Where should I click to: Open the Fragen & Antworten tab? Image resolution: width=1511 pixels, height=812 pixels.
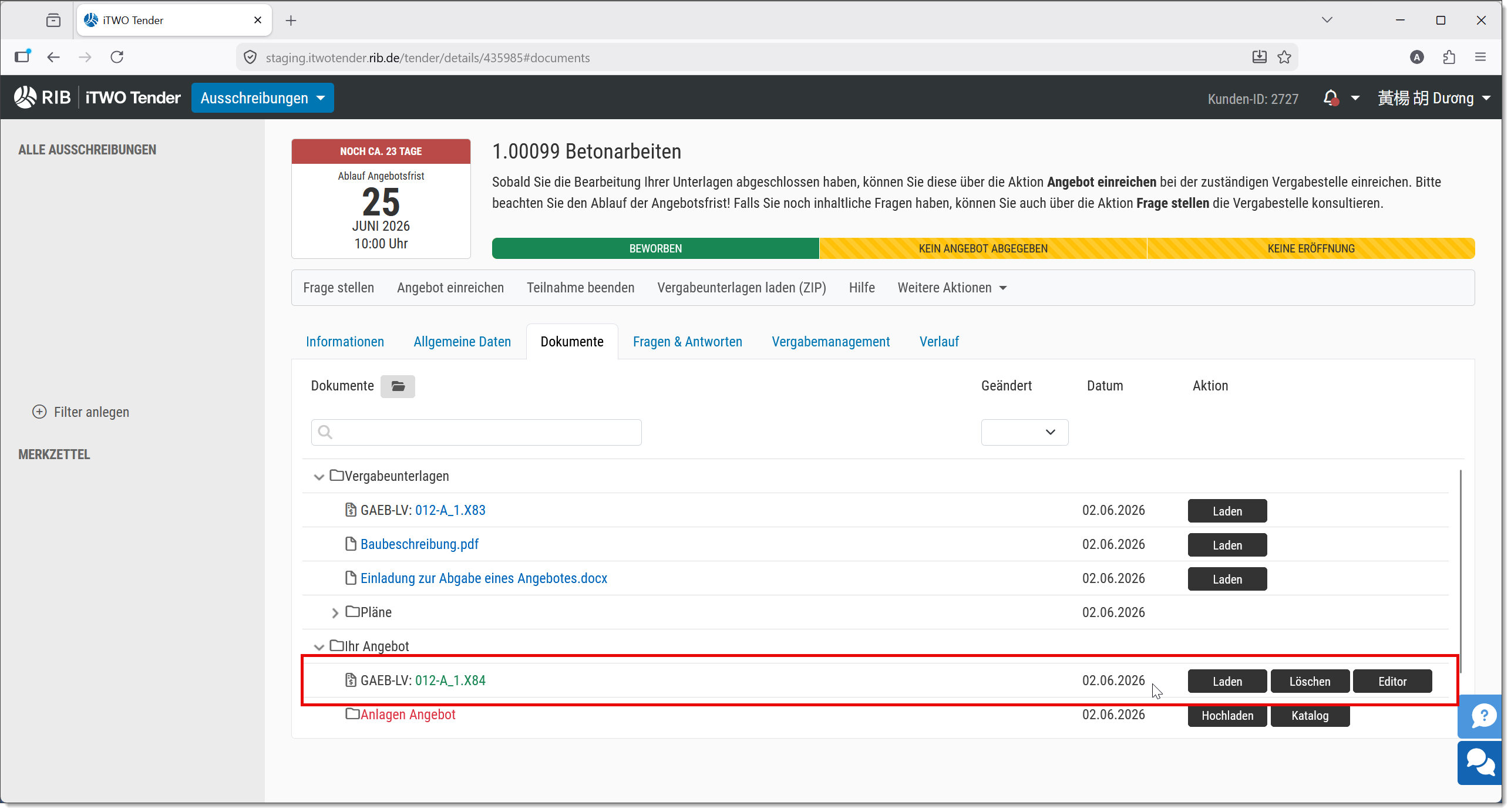point(688,342)
